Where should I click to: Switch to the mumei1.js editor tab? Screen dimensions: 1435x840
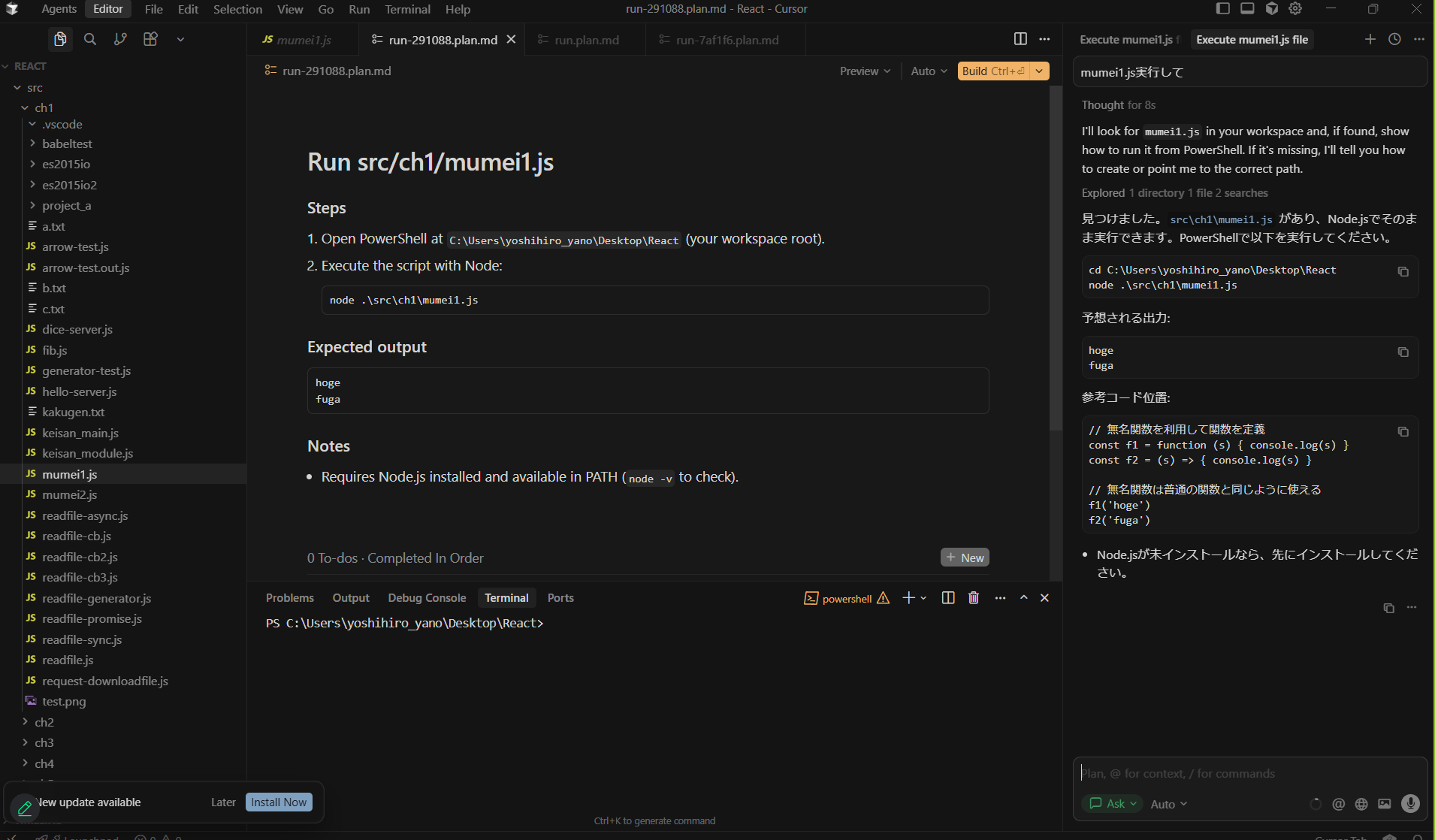[303, 40]
